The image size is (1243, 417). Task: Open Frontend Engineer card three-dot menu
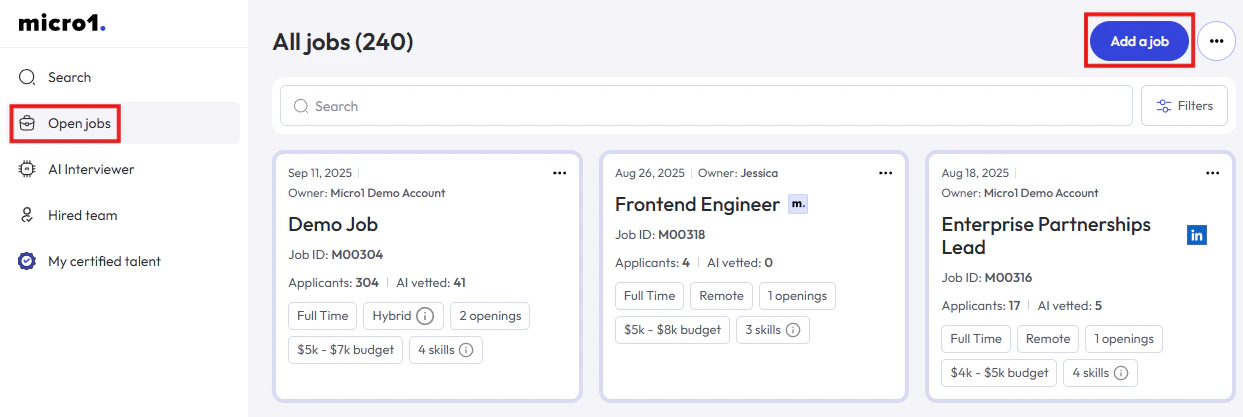(x=885, y=173)
